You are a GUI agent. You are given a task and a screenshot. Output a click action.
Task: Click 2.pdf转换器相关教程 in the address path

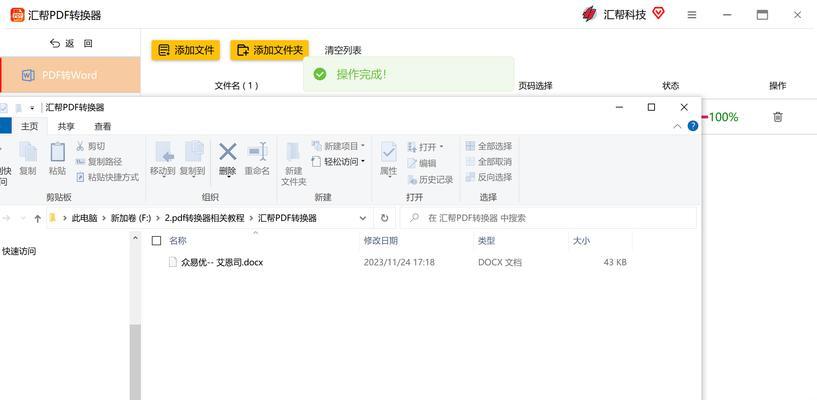point(204,218)
